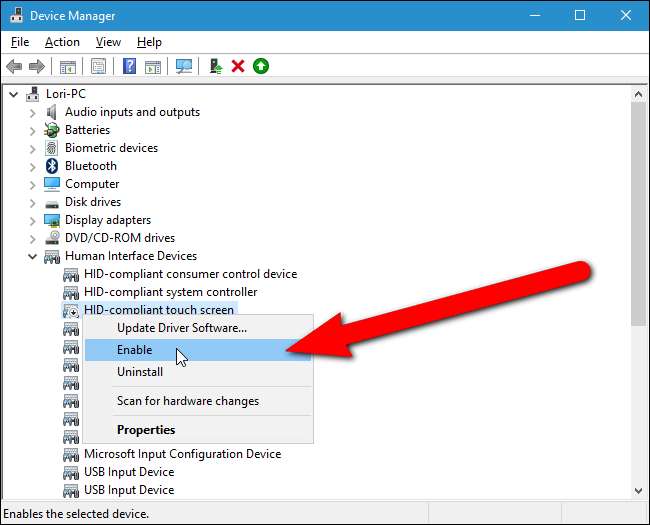Collapse the Lori-PC root node

pos(14,94)
